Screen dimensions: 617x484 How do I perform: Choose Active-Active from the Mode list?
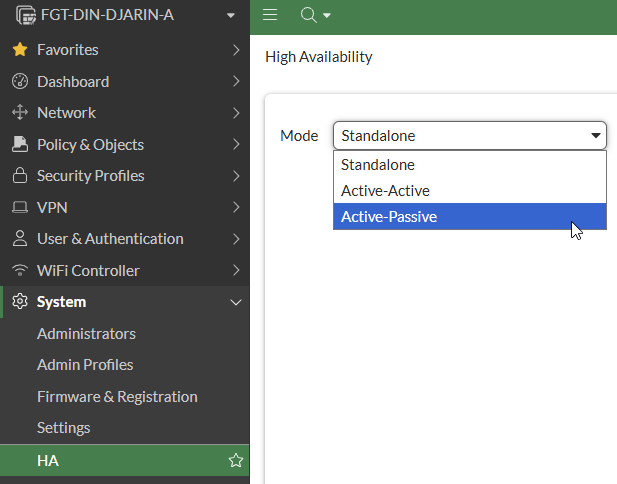[470, 190]
